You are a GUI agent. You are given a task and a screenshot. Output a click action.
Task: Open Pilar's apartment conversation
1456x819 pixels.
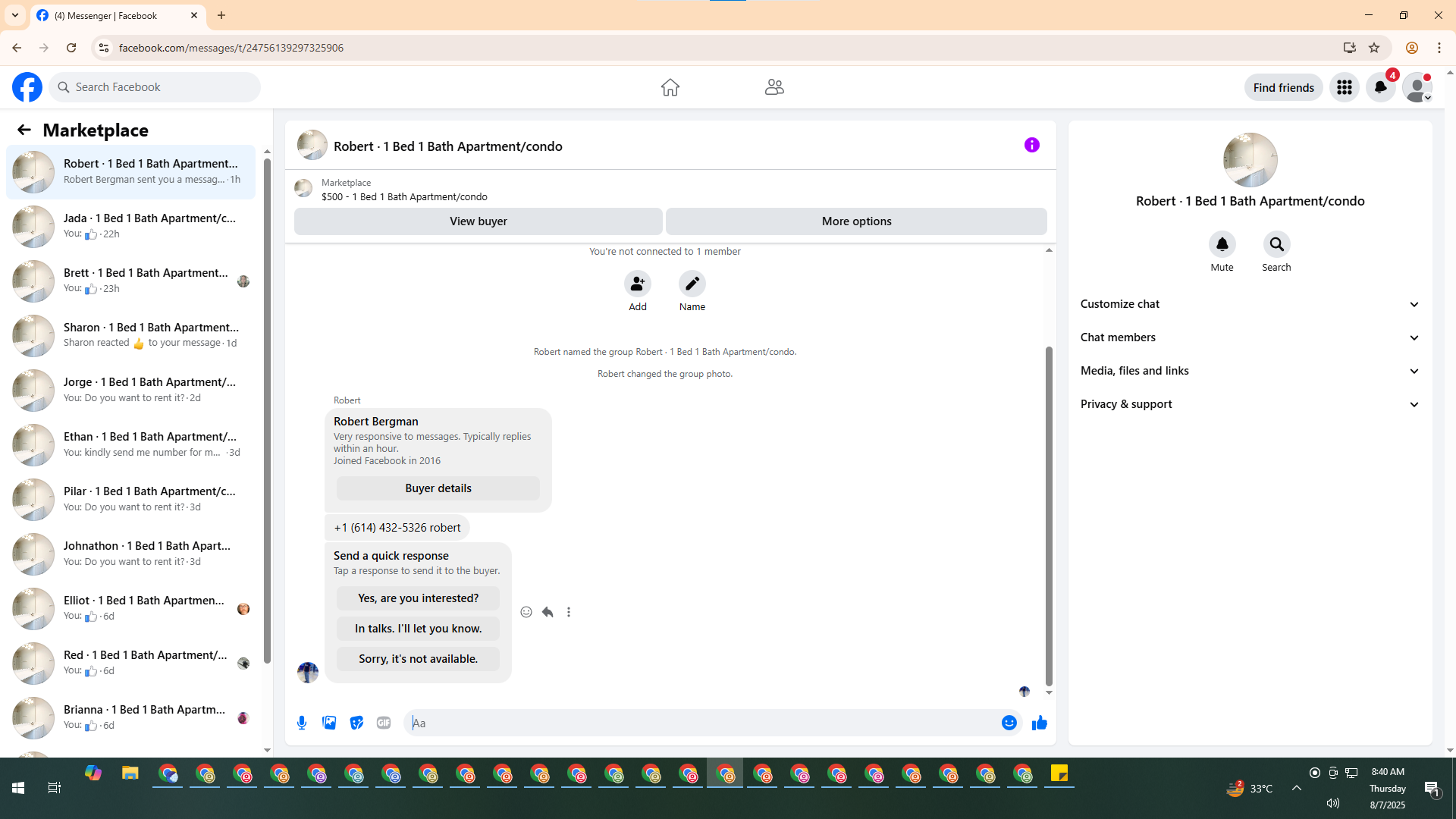click(130, 500)
